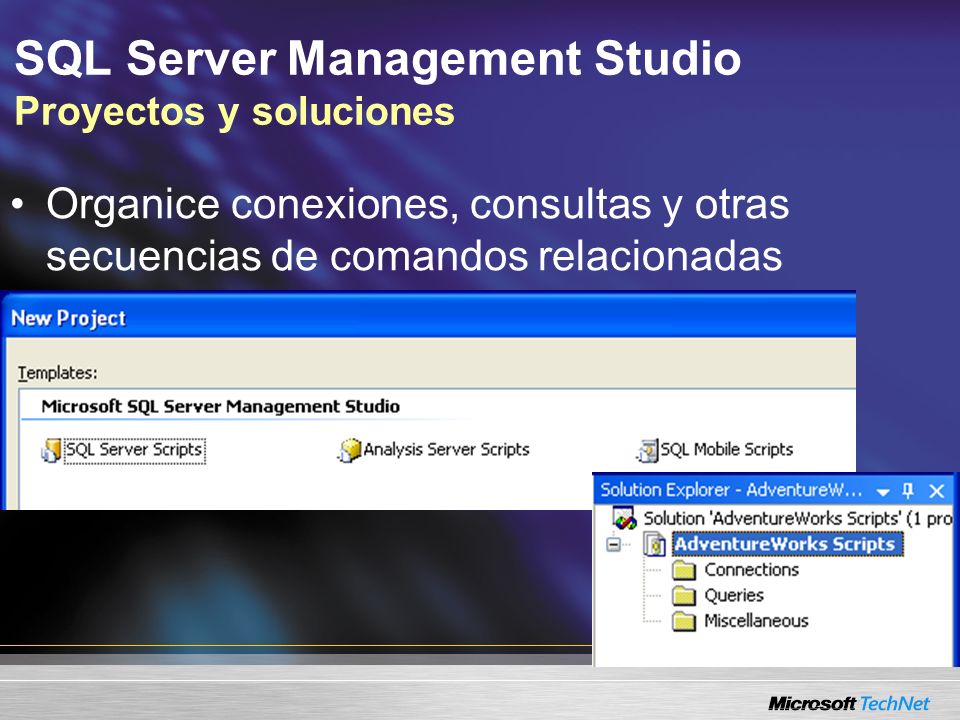Click the 'Microsoft SQL Server Management Studio' group header
960x720 pixels.
[220, 407]
